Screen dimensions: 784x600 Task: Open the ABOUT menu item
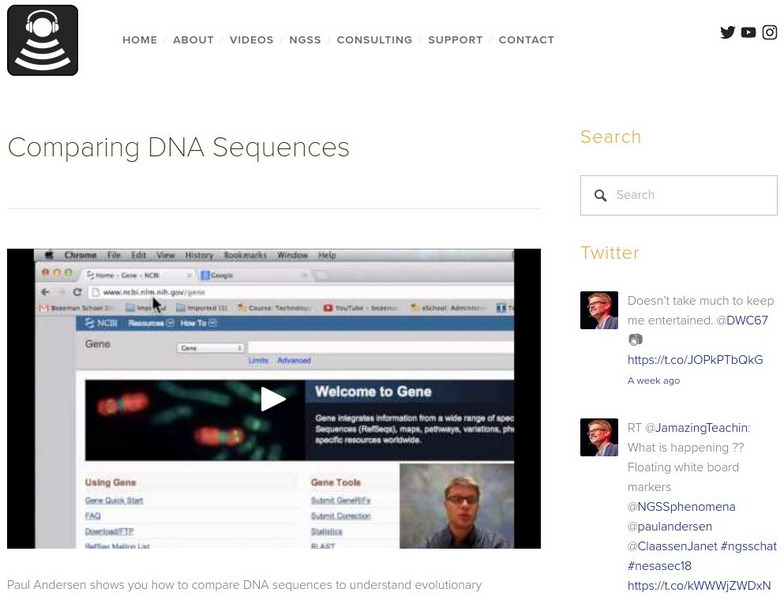coord(194,40)
